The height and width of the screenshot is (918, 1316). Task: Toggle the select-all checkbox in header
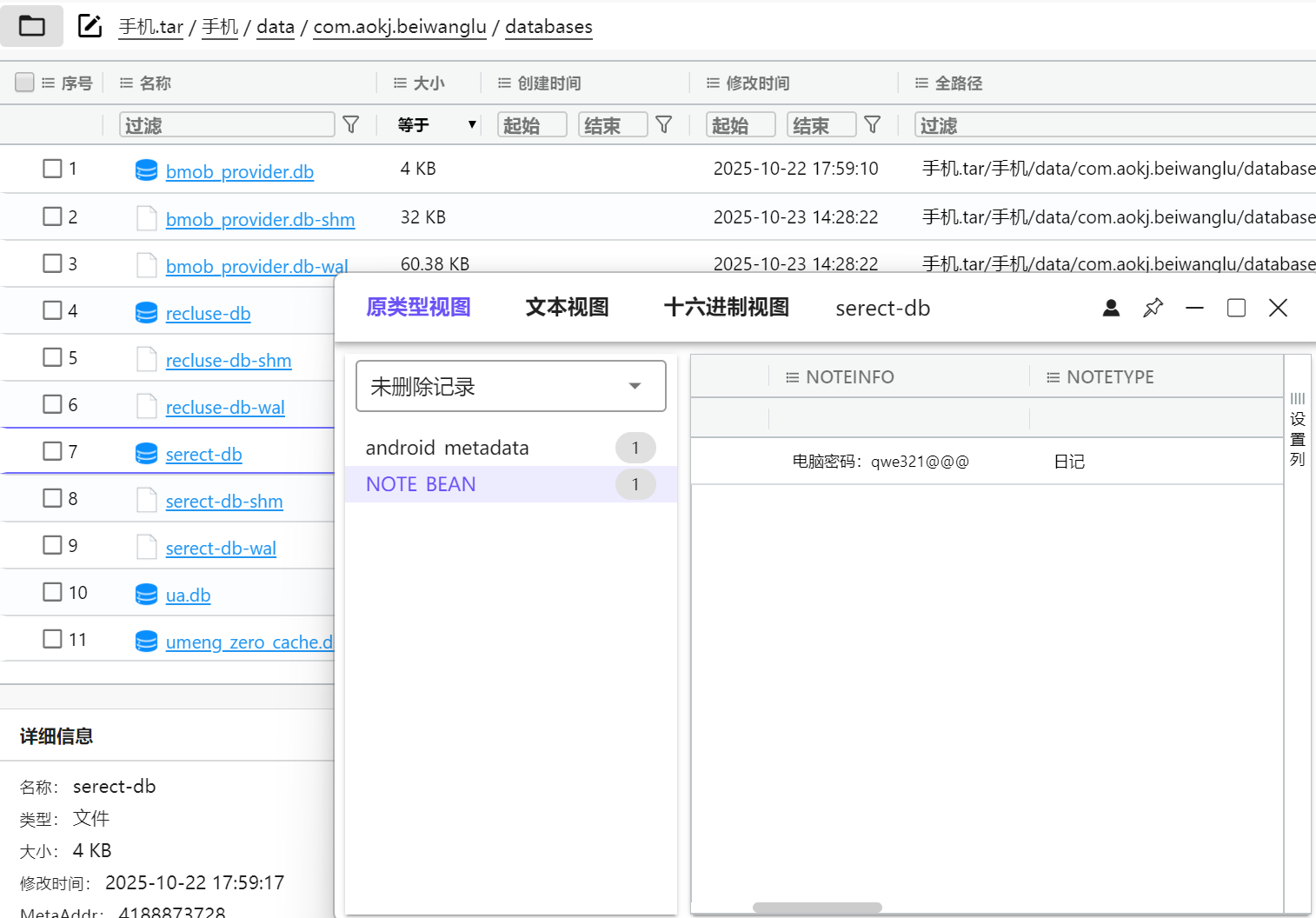pos(24,83)
